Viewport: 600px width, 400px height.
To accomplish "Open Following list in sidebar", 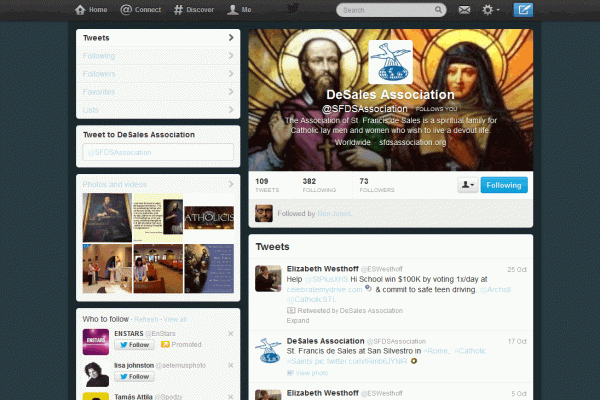I will pyautogui.click(x=158, y=56).
